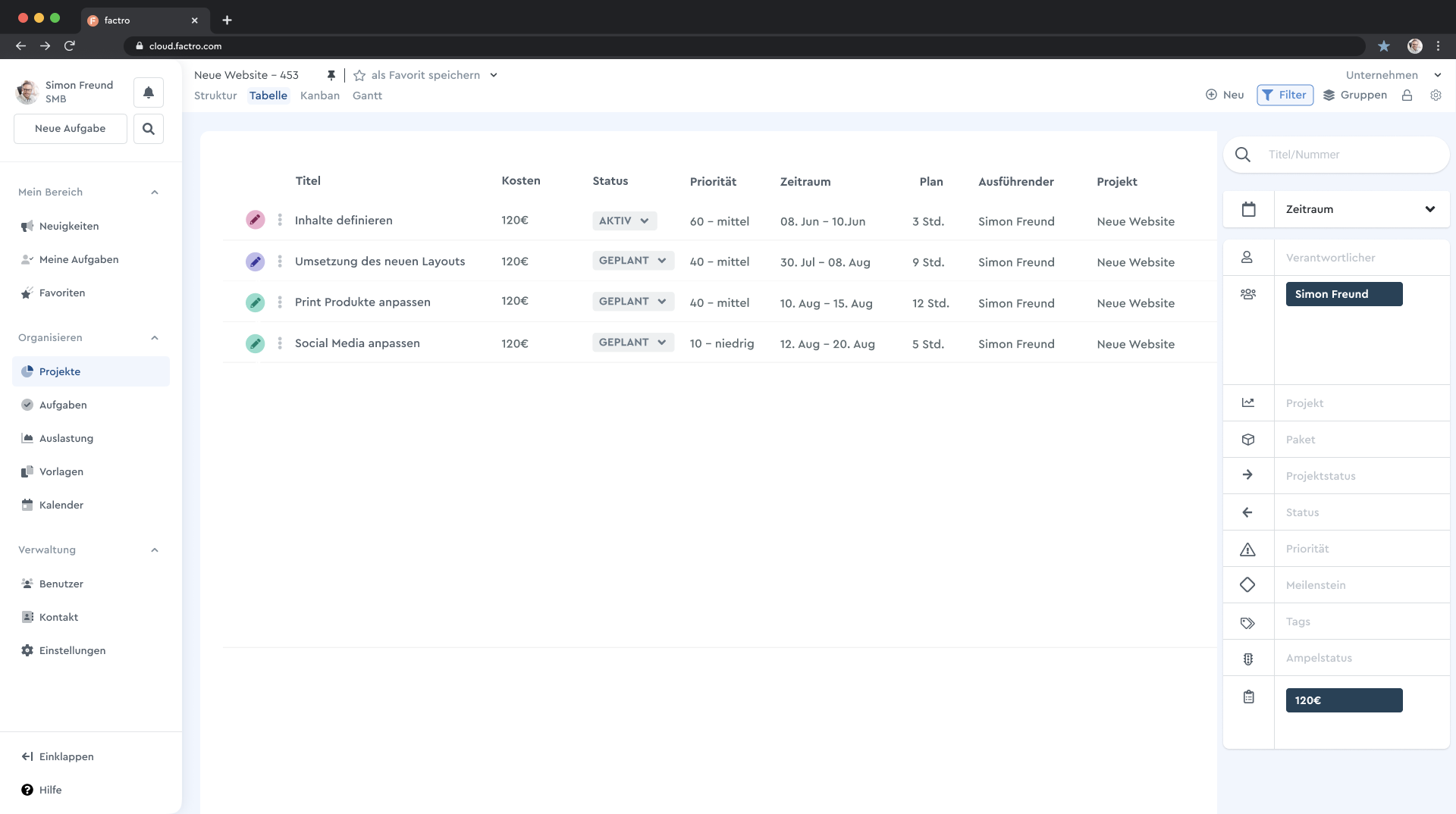Collapse the Organisieren section
The height and width of the screenshot is (814, 1456).
coord(155,338)
